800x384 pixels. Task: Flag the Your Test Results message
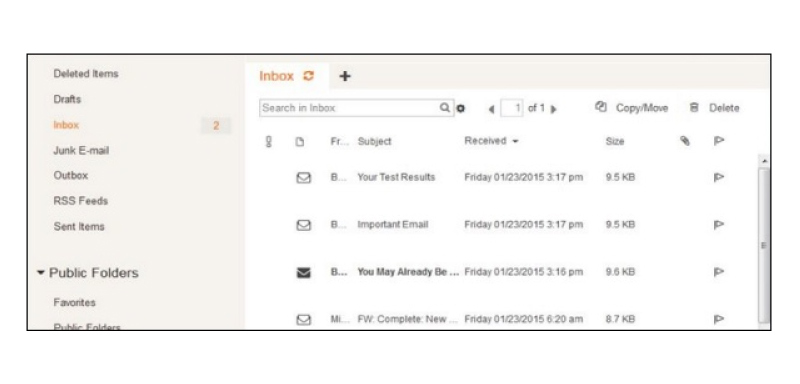pyautogui.click(x=719, y=177)
